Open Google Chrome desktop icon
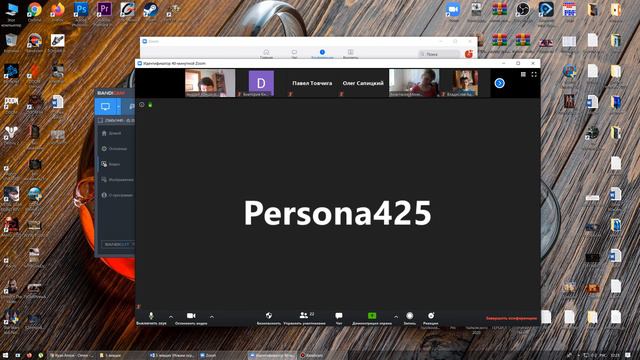 pyautogui.click(x=35, y=11)
